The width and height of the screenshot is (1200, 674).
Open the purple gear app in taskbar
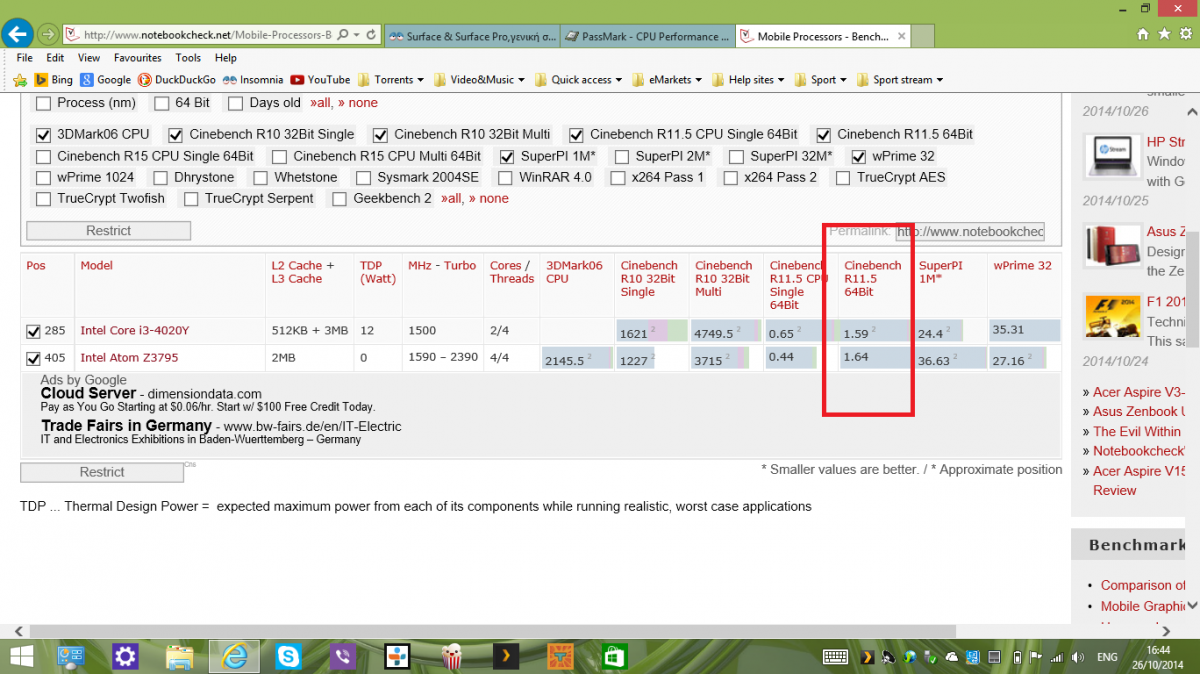[125, 657]
